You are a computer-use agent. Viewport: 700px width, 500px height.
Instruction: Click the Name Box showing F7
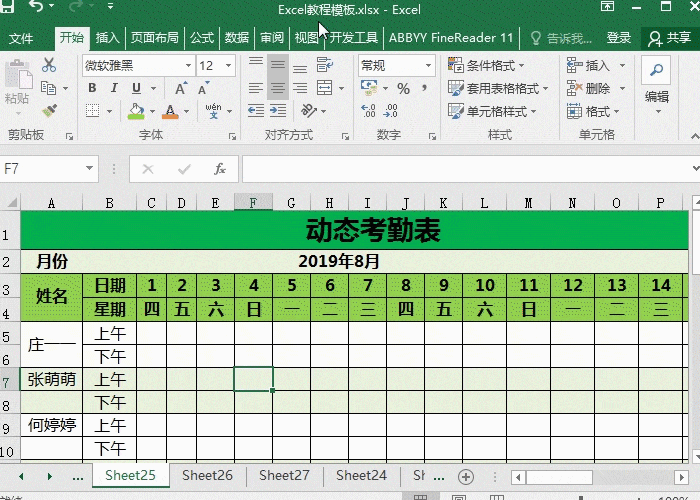pyautogui.click(x=40, y=169)
